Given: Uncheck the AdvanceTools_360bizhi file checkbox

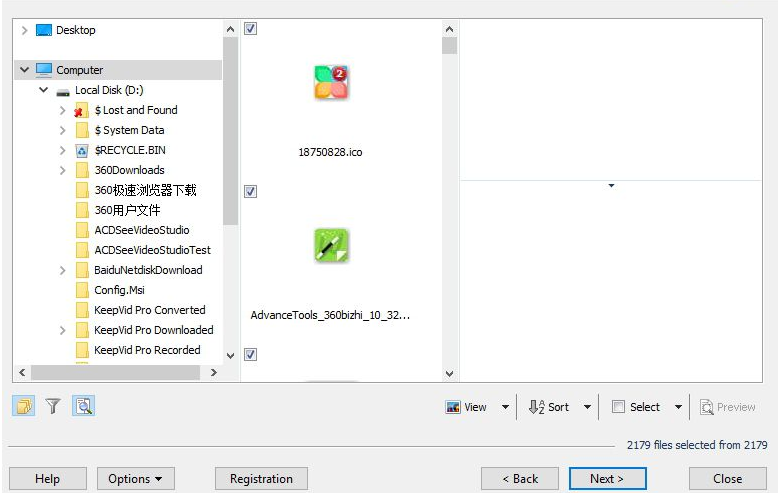Looking at the screenshot, I should (251, 191).
